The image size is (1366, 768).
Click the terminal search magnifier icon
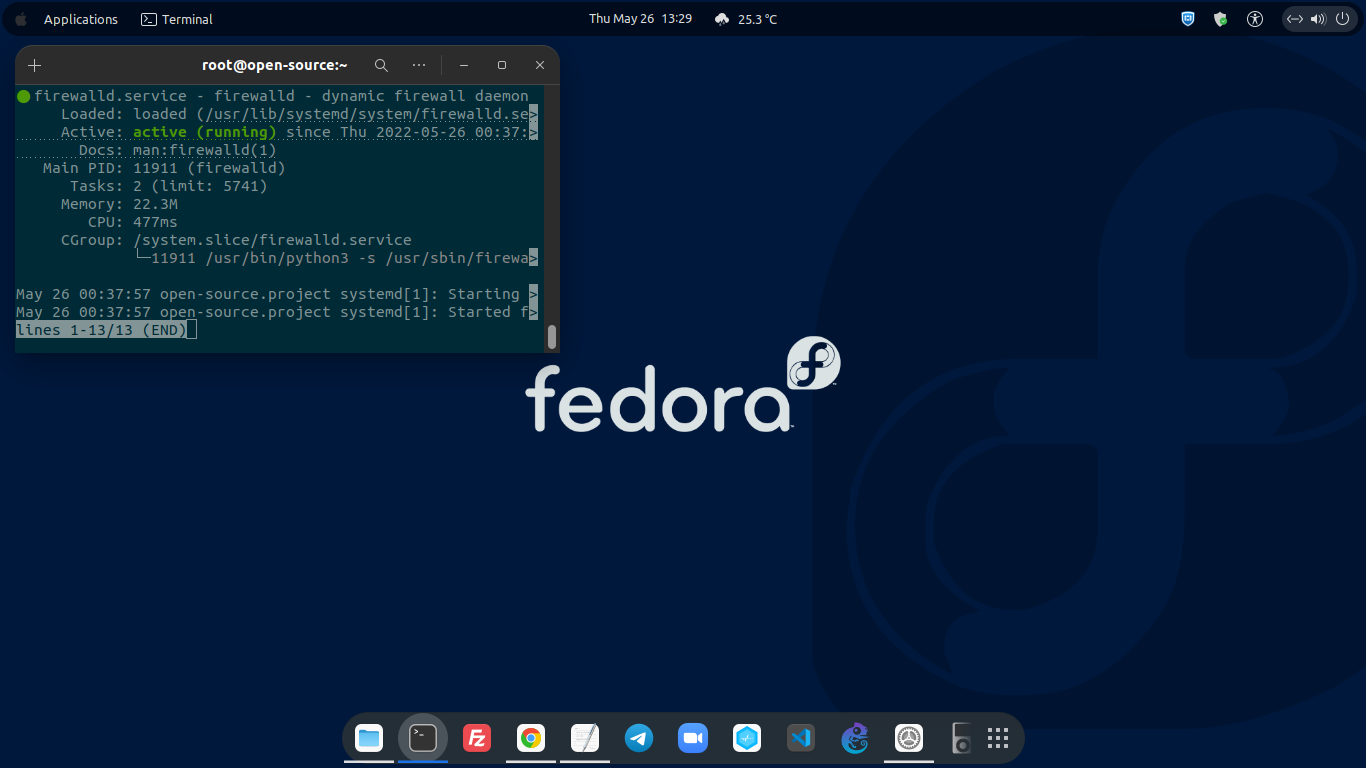pyautogui.click(x=381, y=65)
